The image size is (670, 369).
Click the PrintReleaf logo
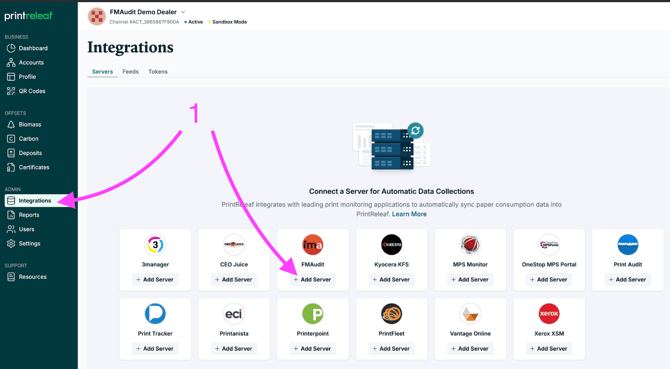click(28, 16)
